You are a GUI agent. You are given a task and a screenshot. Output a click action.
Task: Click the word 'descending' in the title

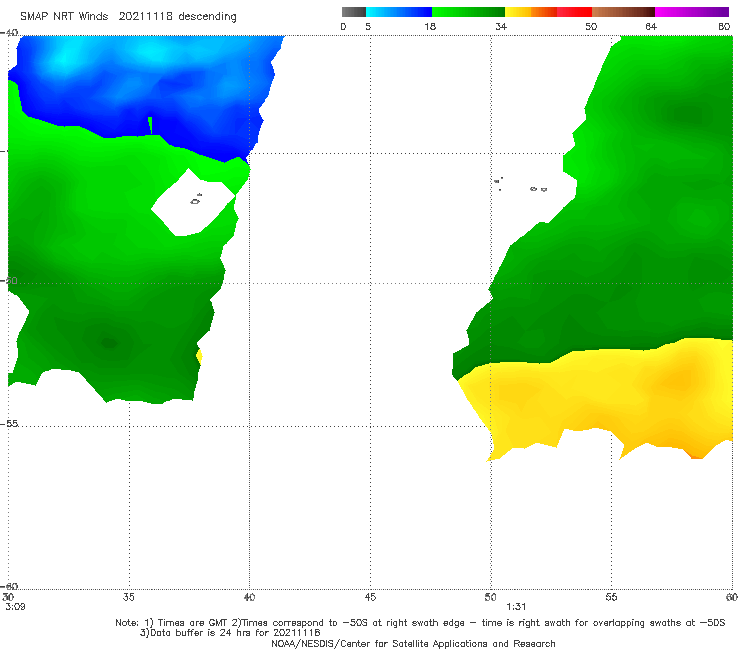coord(208,17)
